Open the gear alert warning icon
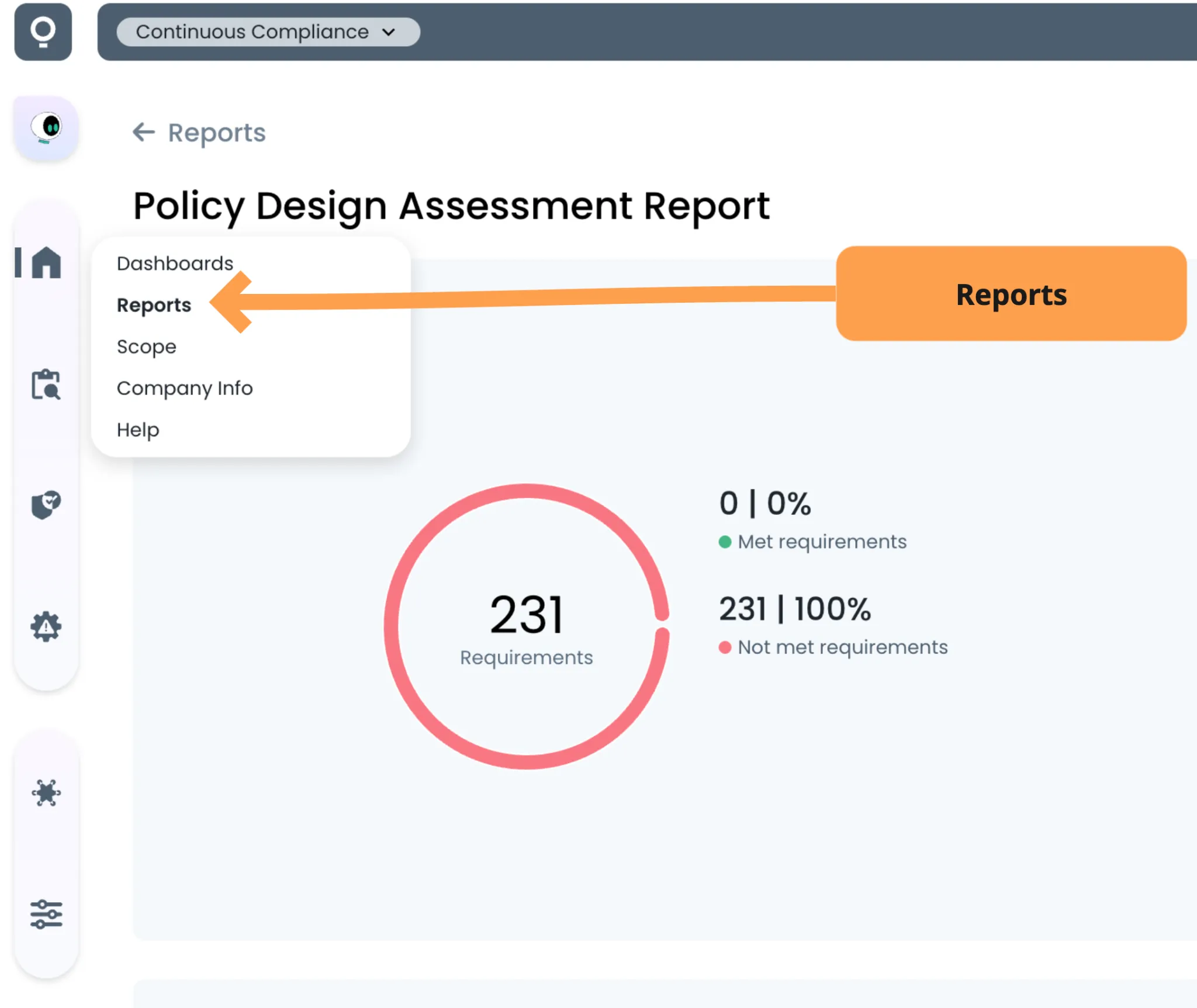Image resolution: width=1197 pixels, height=1008 pixels. [46, 626]
